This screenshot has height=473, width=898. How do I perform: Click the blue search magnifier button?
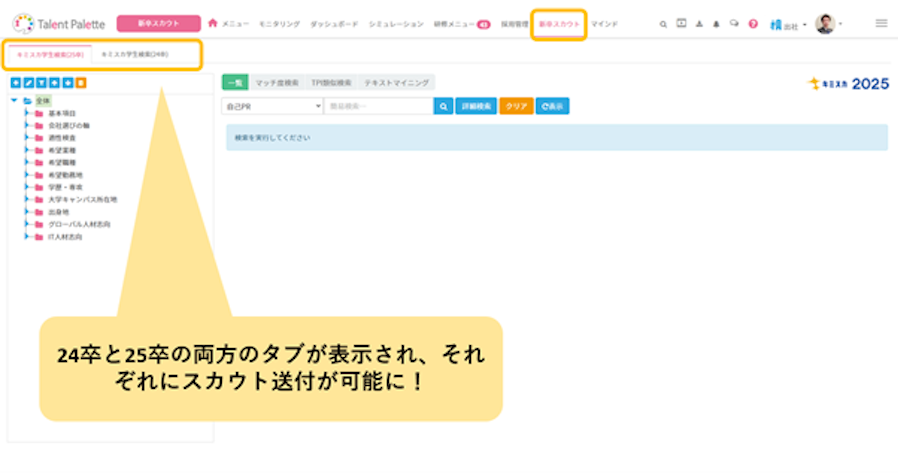coord(443,106)
